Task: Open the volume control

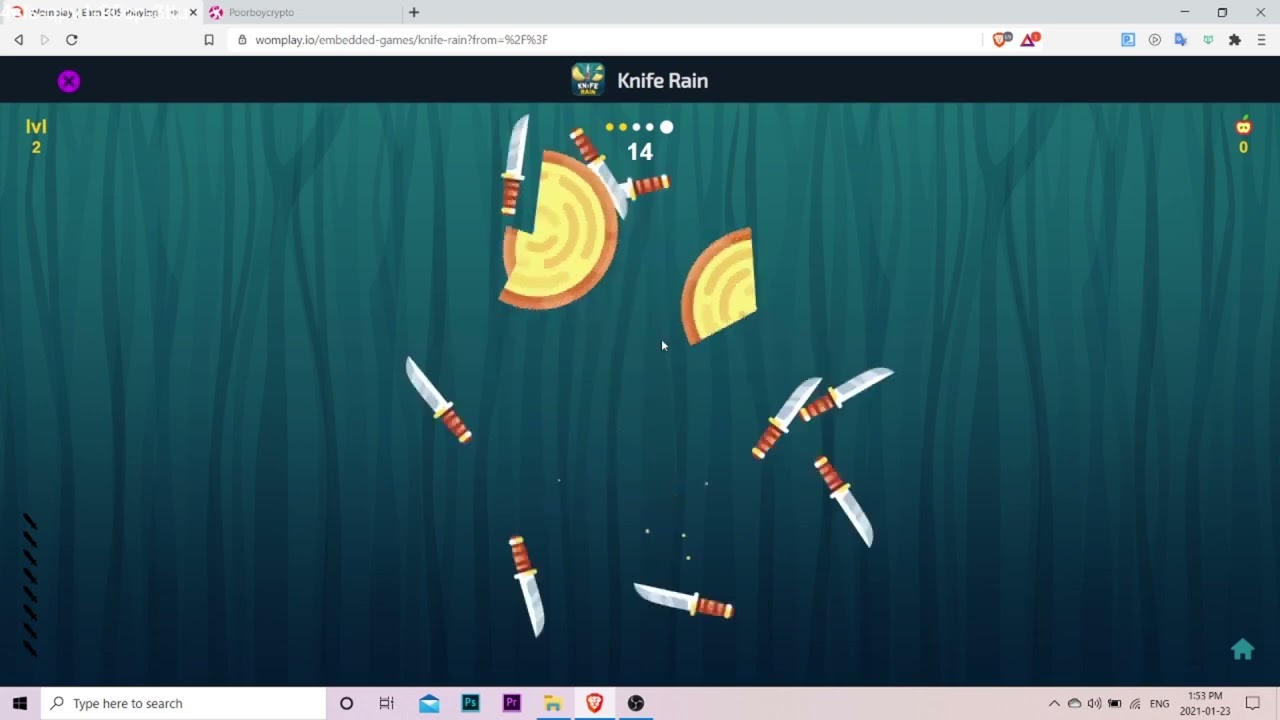Action: pyautogui.click(x=1094, y=704)
